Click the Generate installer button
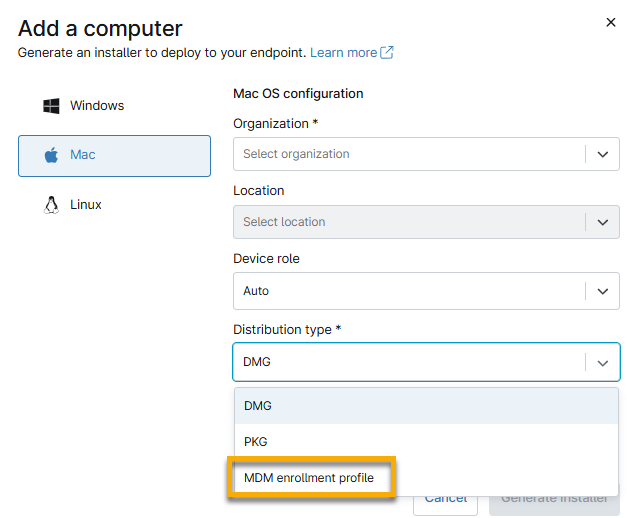 [553, 498]
